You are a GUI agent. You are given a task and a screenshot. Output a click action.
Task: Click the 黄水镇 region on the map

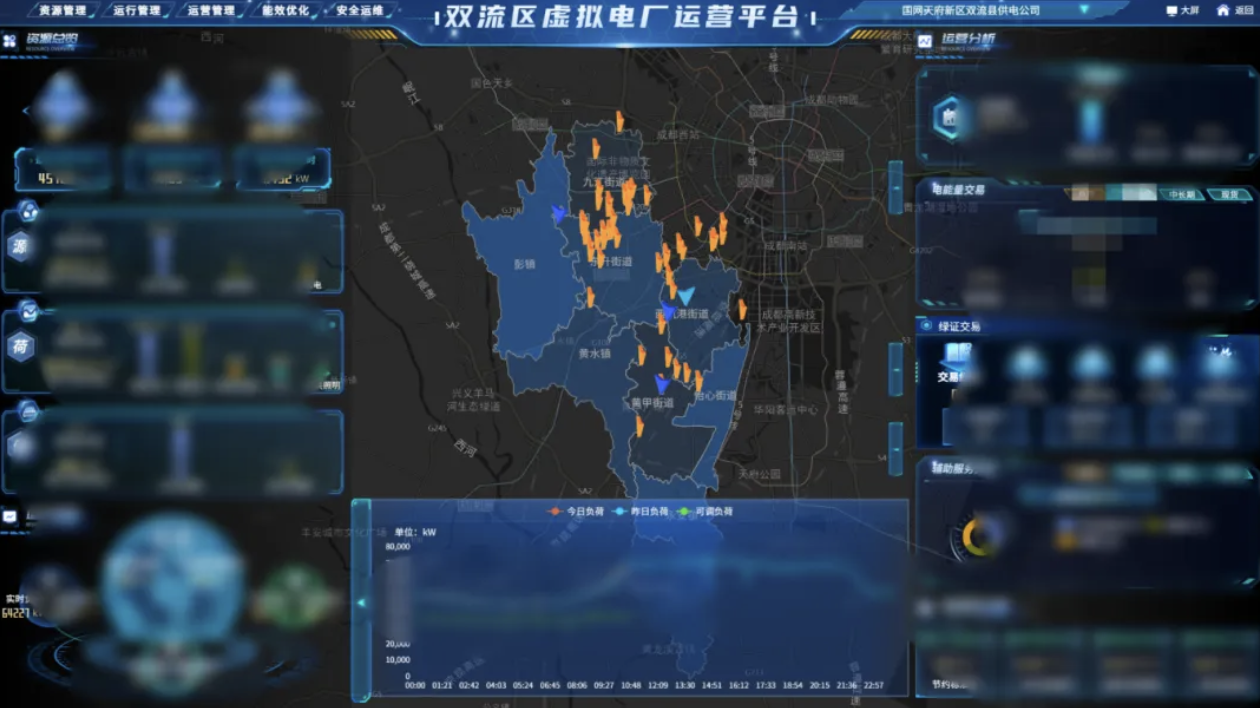pyautogui.click(x=594, y=353)
